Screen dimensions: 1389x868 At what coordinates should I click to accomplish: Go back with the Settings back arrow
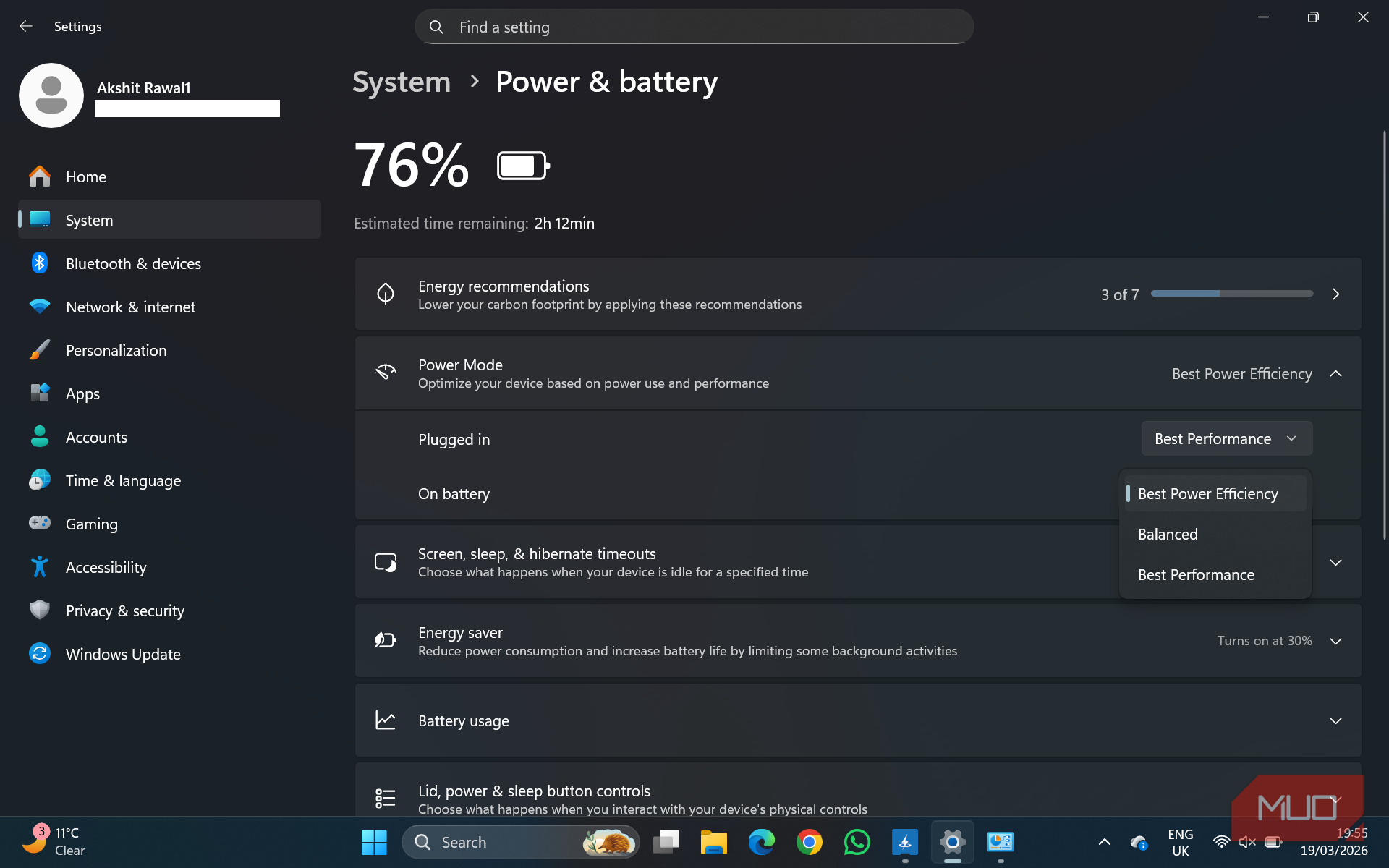coord(26,27)
